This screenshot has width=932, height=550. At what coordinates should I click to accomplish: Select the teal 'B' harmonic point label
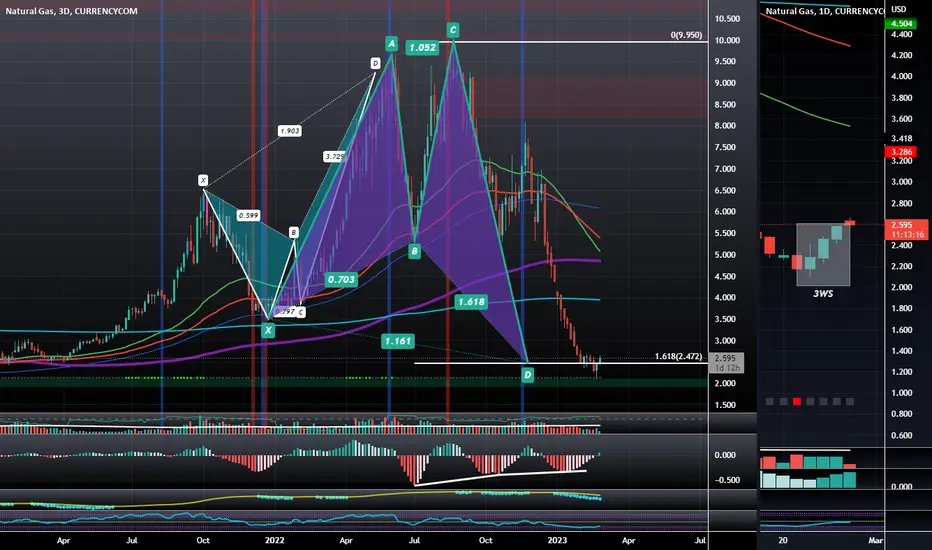[x=414, y=251]
